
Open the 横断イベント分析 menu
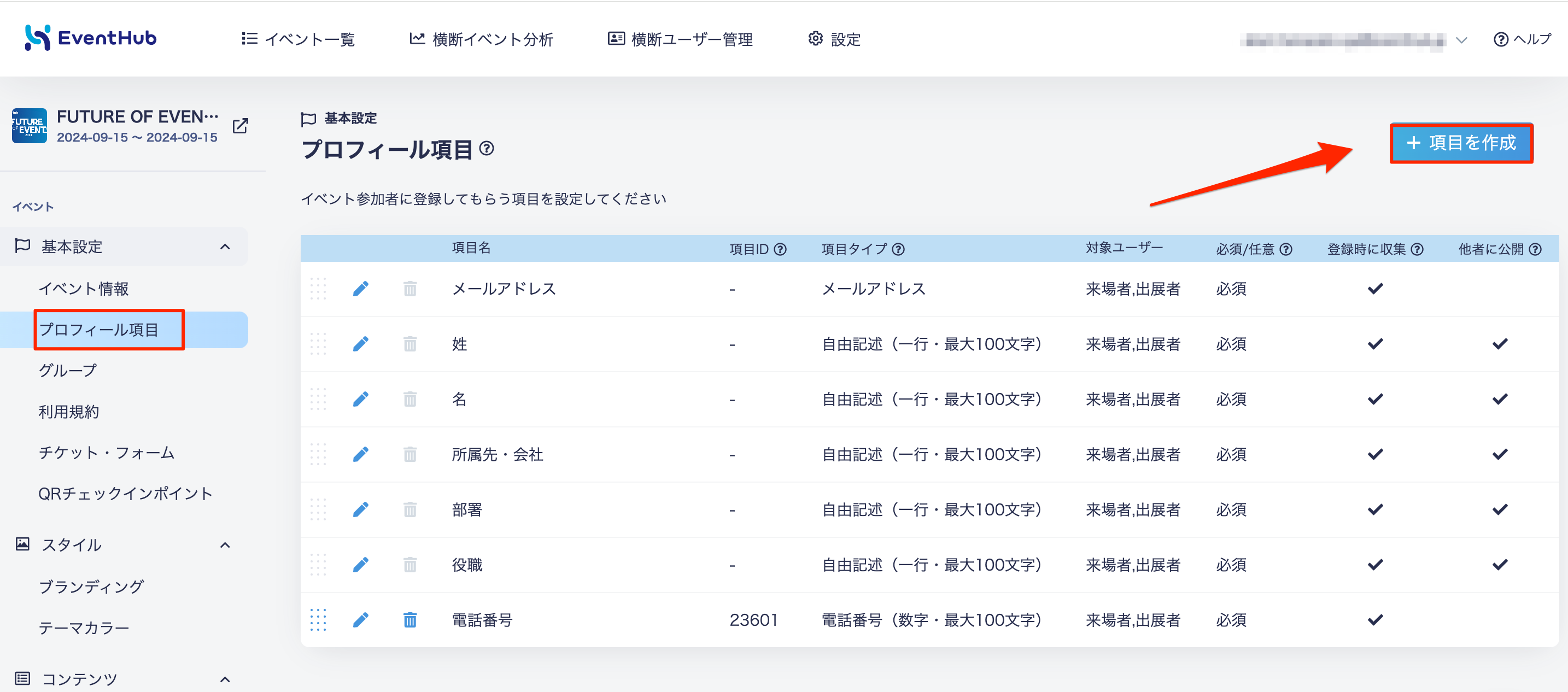(x=481, y=39)
